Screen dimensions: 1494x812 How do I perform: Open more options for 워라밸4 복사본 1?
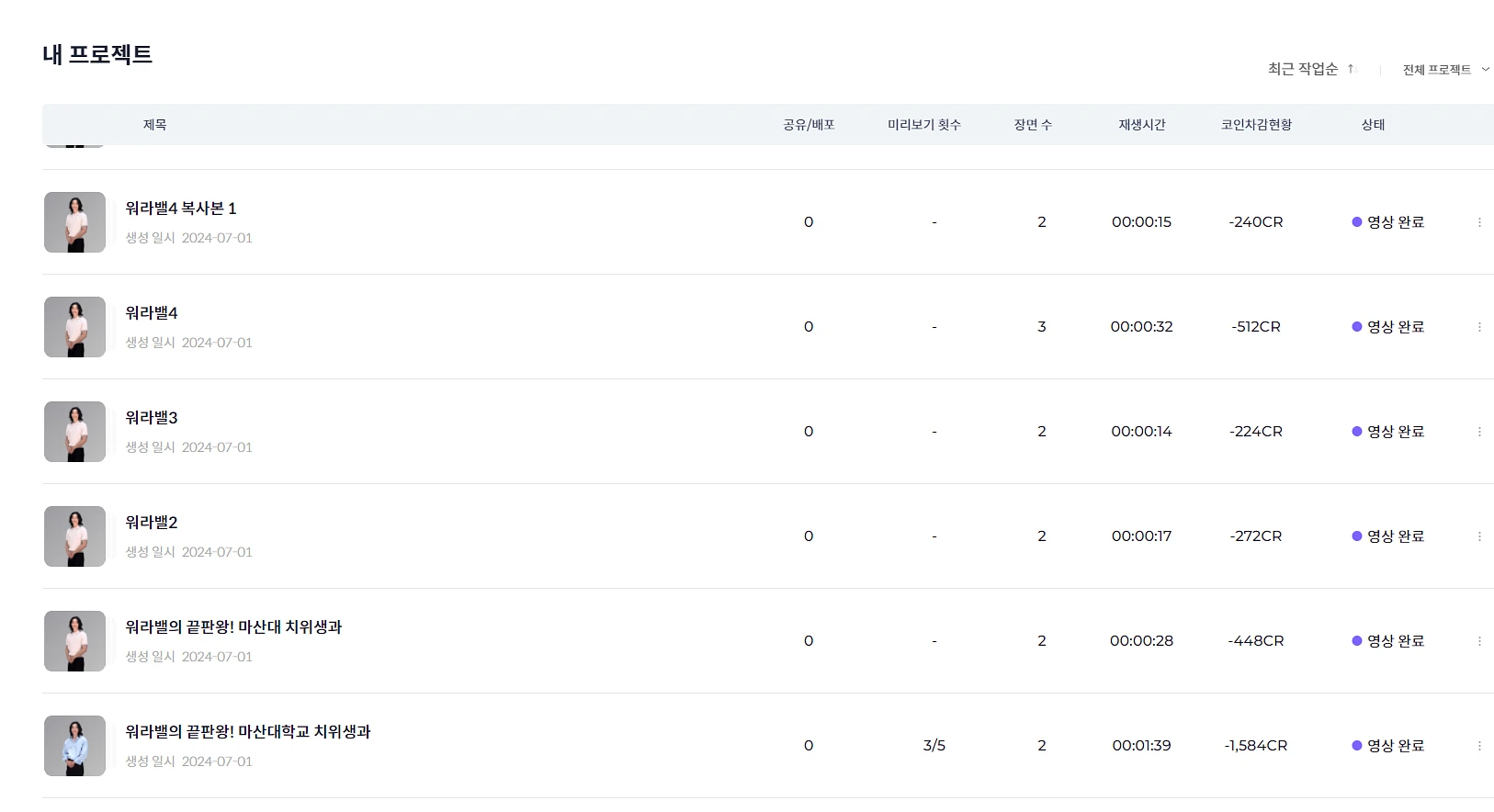coord(1479,222)
